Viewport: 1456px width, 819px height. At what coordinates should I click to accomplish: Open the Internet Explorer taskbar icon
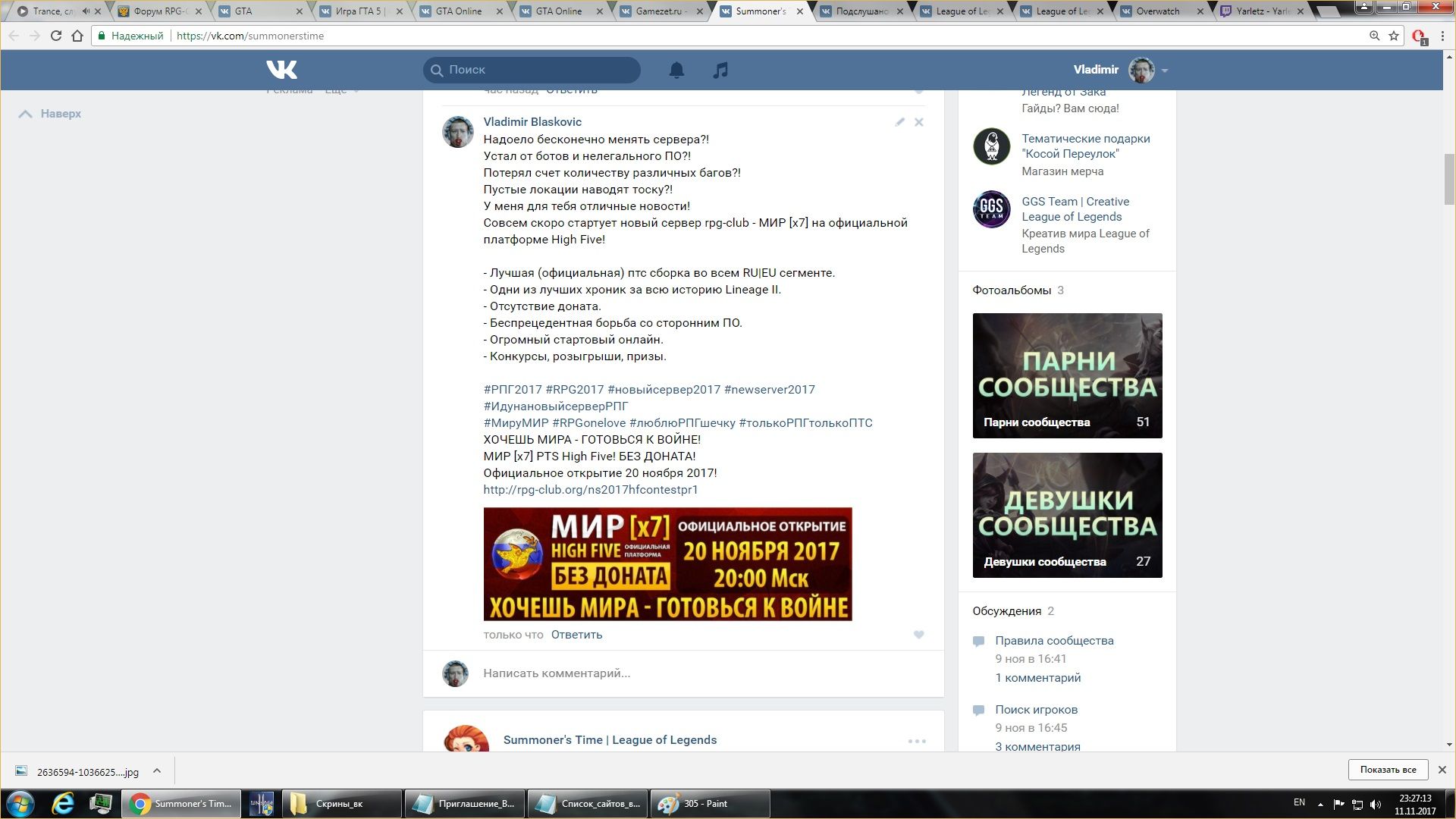[63, 804]
